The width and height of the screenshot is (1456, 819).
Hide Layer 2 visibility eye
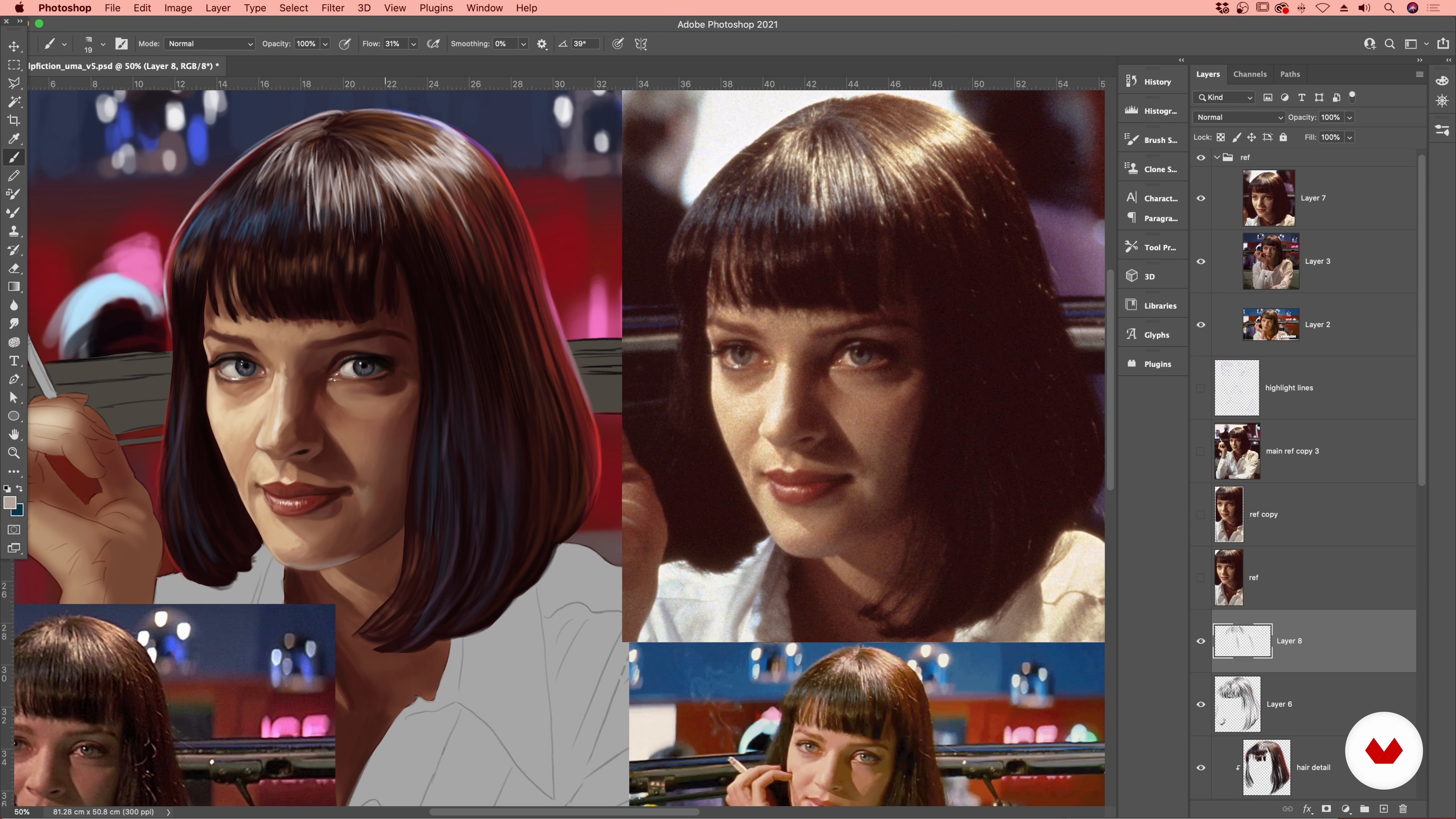click(x=1200, y=325)
